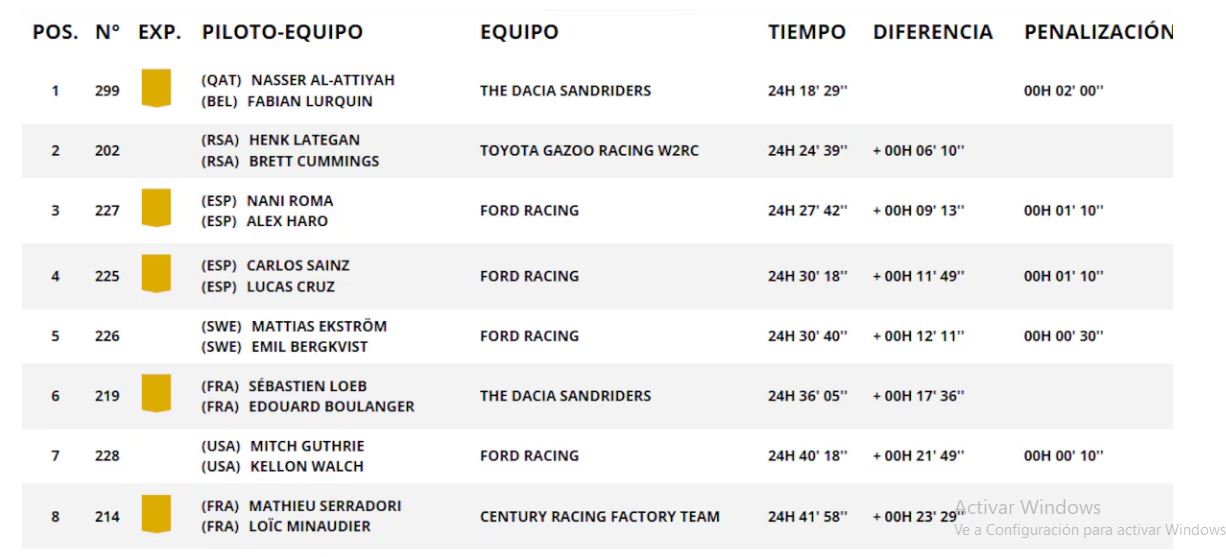Click the EQUIPO column header
The height and width of the screenshot is (557, 1226).
519,32
